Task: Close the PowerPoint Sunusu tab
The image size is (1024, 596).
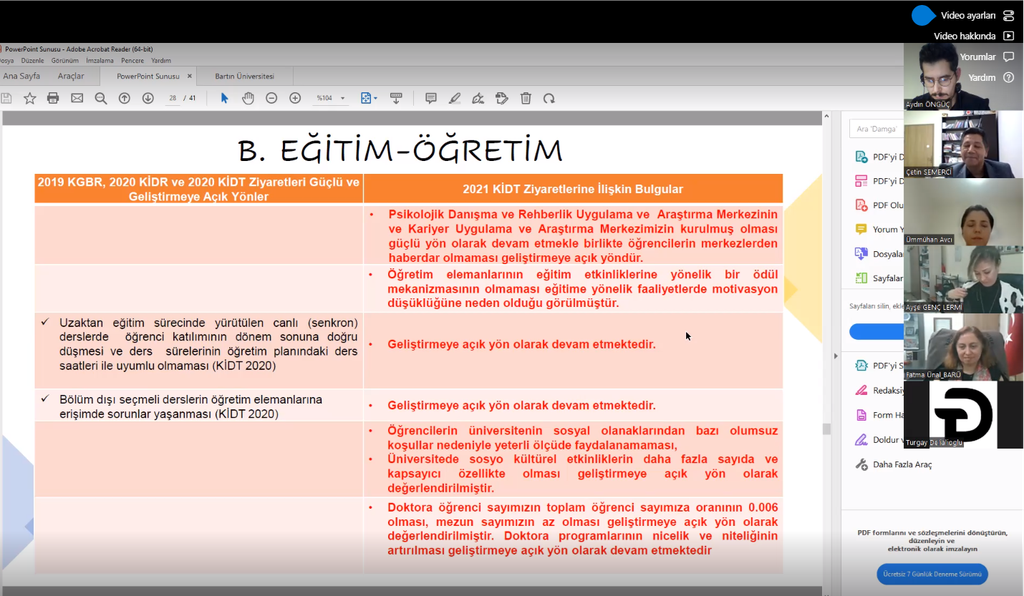Action: coord(190,76)
